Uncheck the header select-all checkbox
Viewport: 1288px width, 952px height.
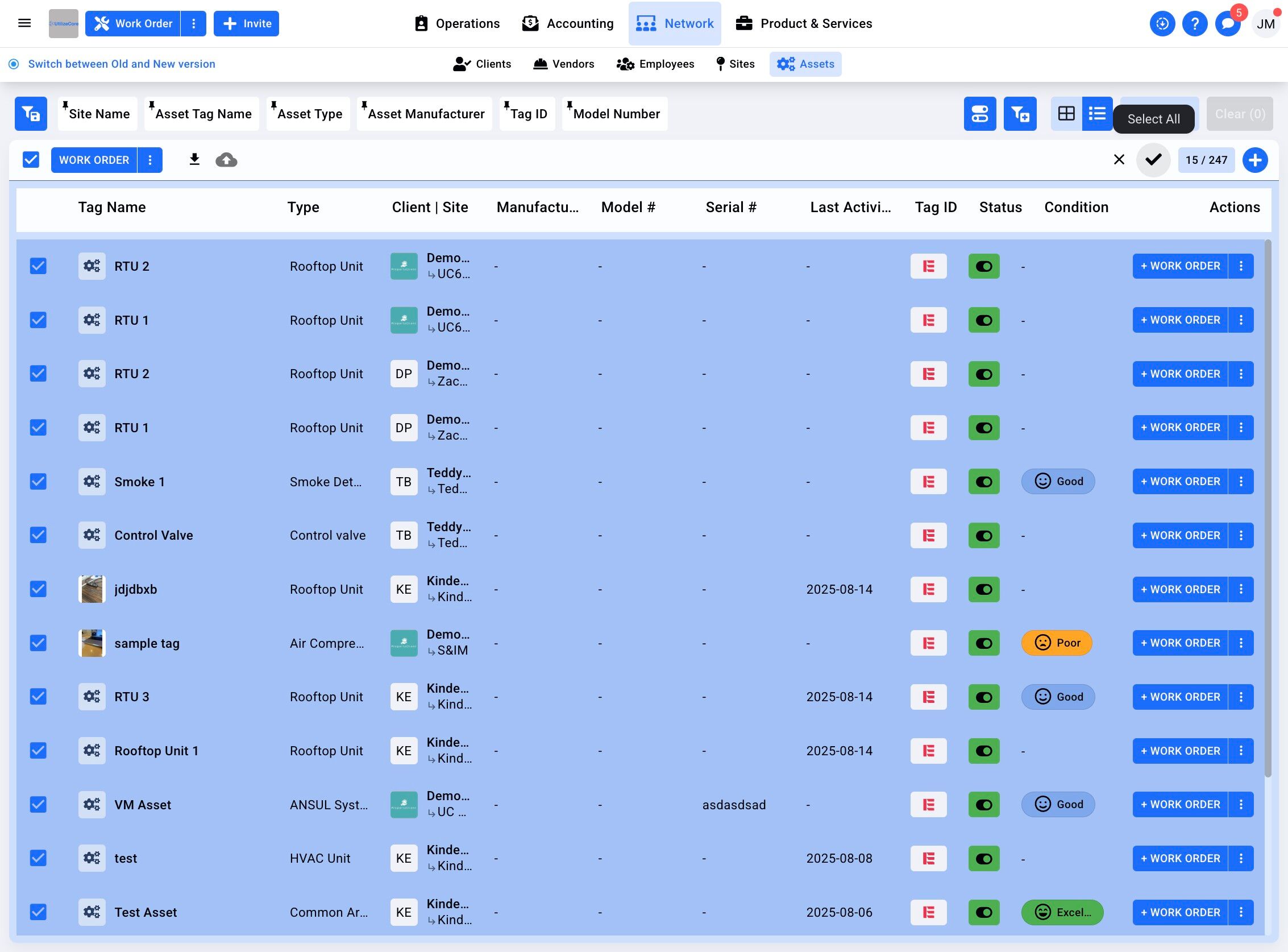[x=31, y=160]
